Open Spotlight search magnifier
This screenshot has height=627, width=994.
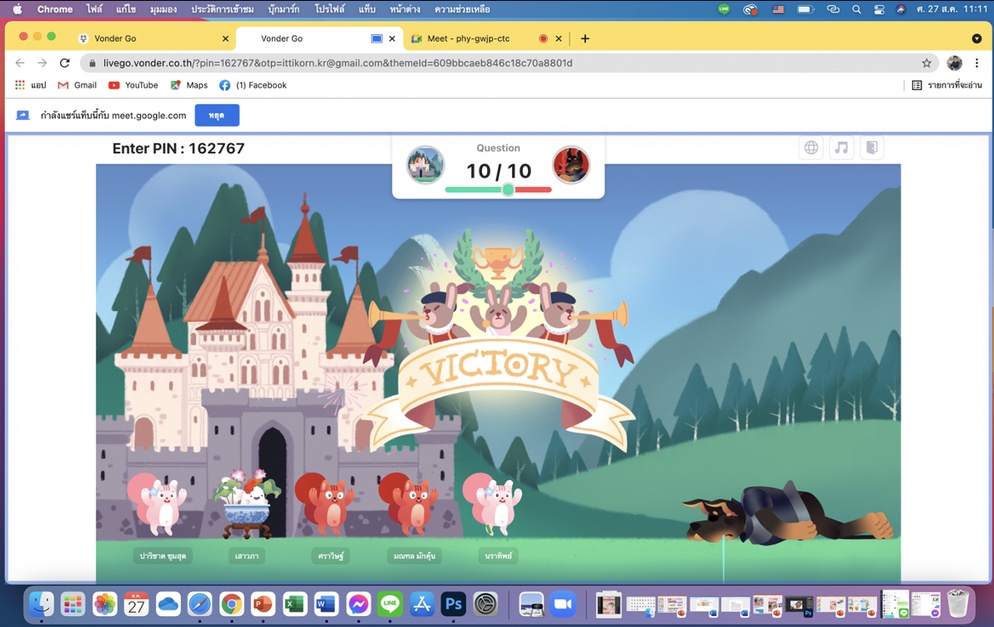point(856,9)
